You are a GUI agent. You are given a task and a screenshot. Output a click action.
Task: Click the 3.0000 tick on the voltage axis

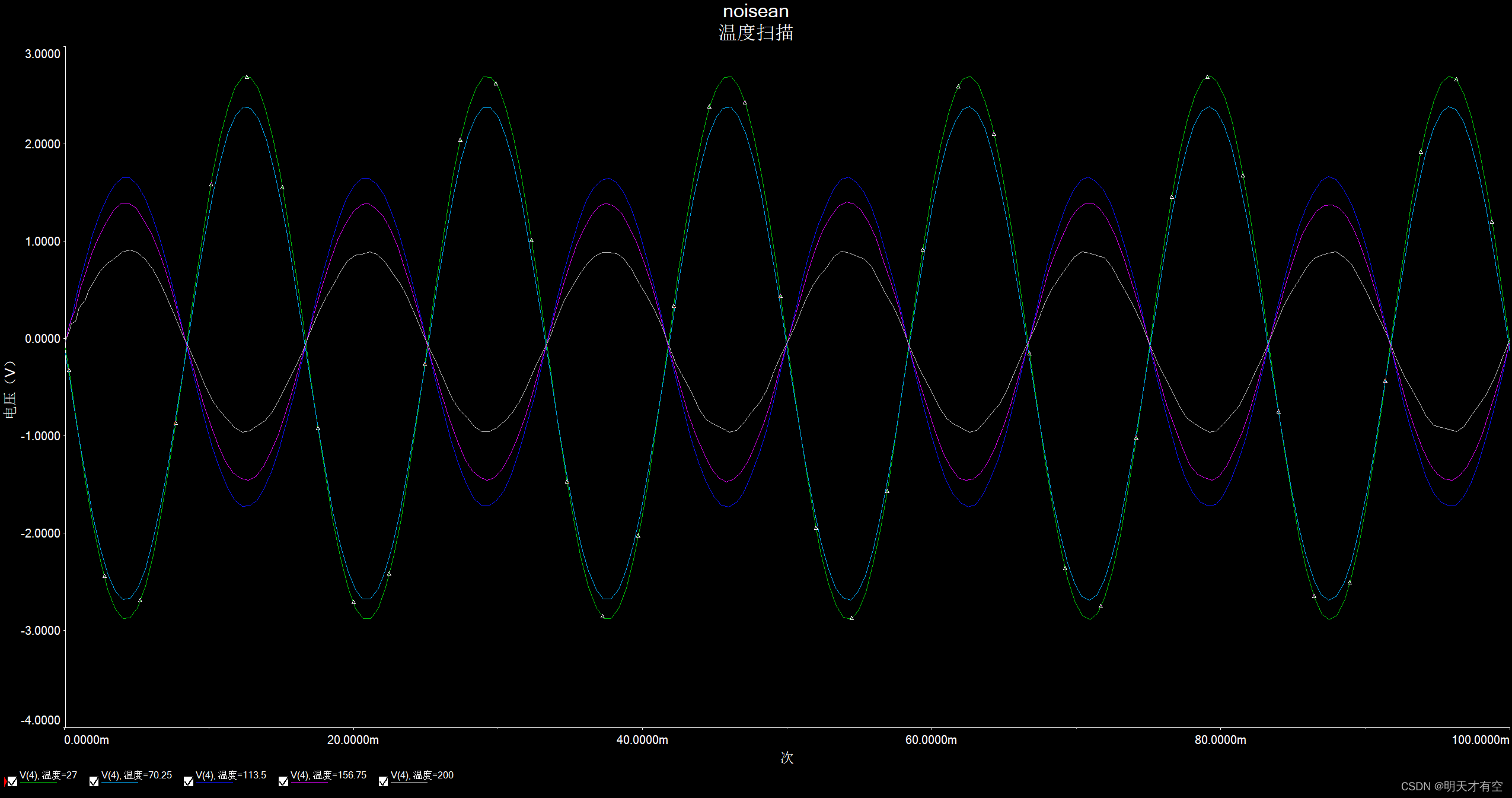43,54
